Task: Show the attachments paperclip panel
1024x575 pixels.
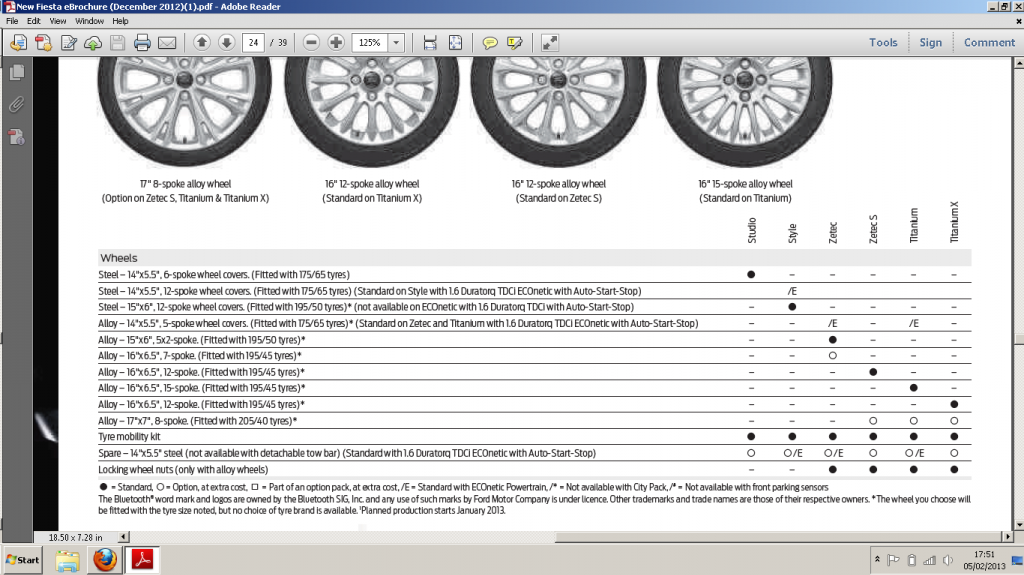Action: click(16, 105)
